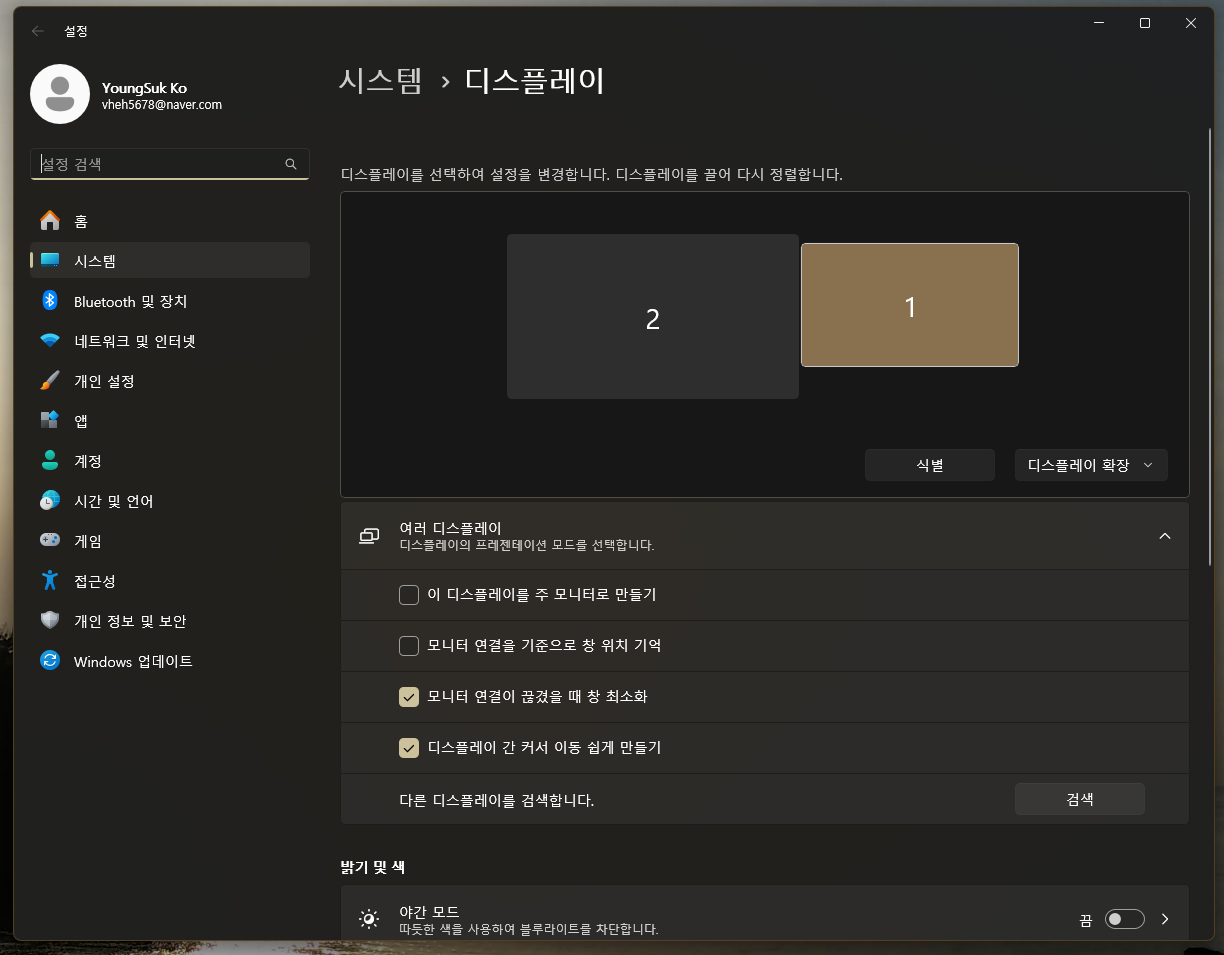Open 앱 settings page
Screen dimensions: 1224x955
coord(170,421)
